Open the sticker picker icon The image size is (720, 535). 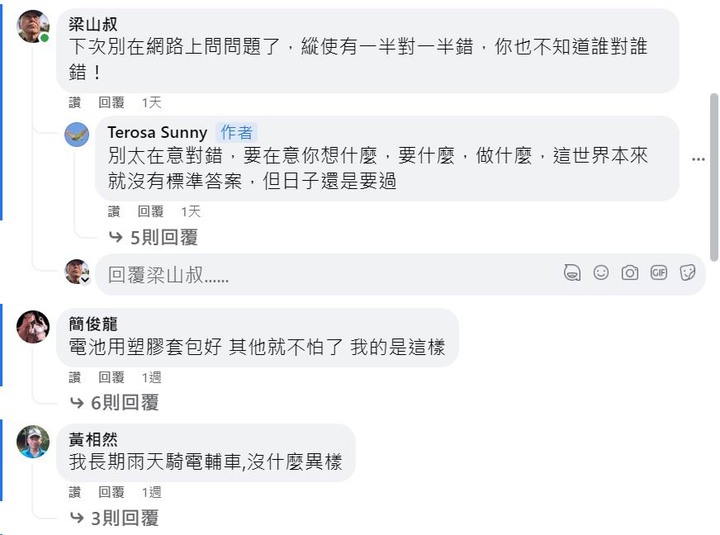click(687, 272)
